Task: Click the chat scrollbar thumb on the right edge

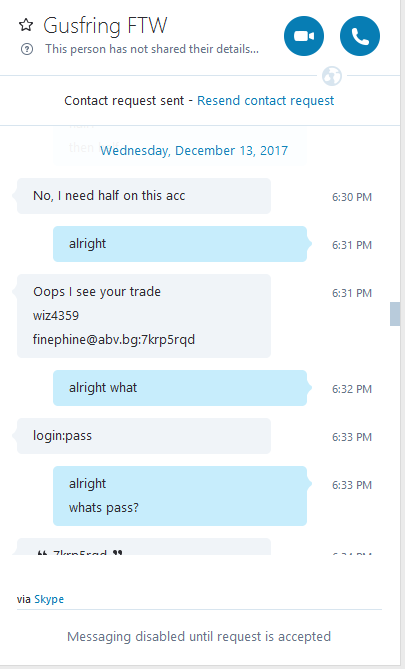Action: pos(394,314)
